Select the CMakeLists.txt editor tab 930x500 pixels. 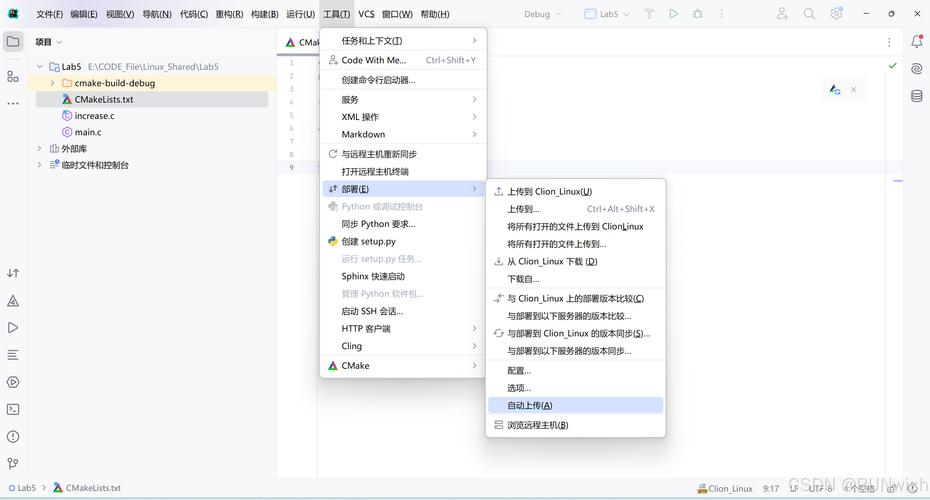pyautogui.click(x=301, y=42)
